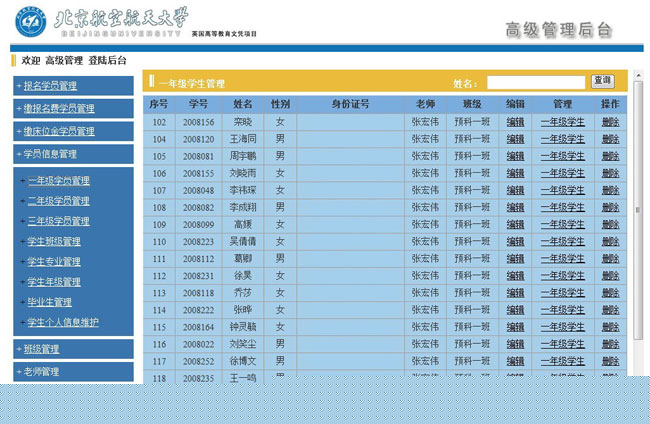Click 编辑 link for student row 102
This screenshot has height=424, width=650.
tap(515, 122)
